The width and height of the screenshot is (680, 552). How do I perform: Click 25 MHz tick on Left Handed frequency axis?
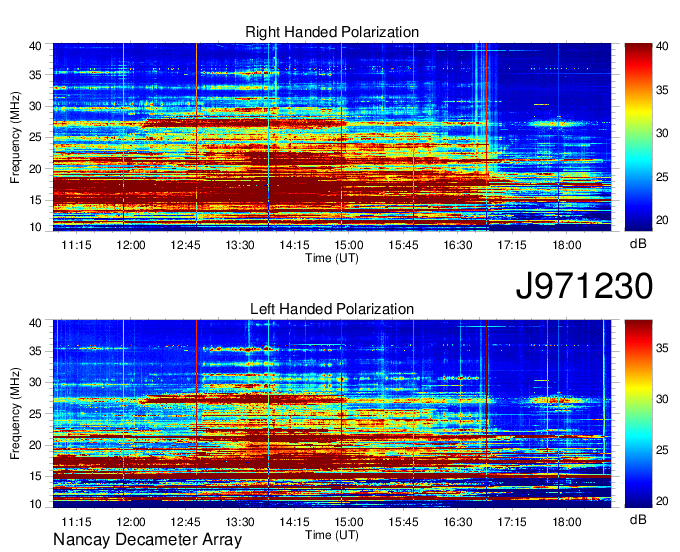[x=35, y=414]
